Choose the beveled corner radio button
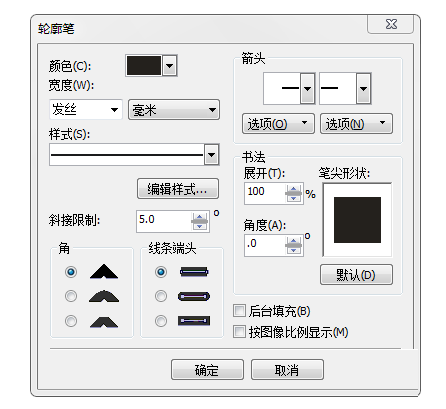The image size is (446, 409). [71, 321]
